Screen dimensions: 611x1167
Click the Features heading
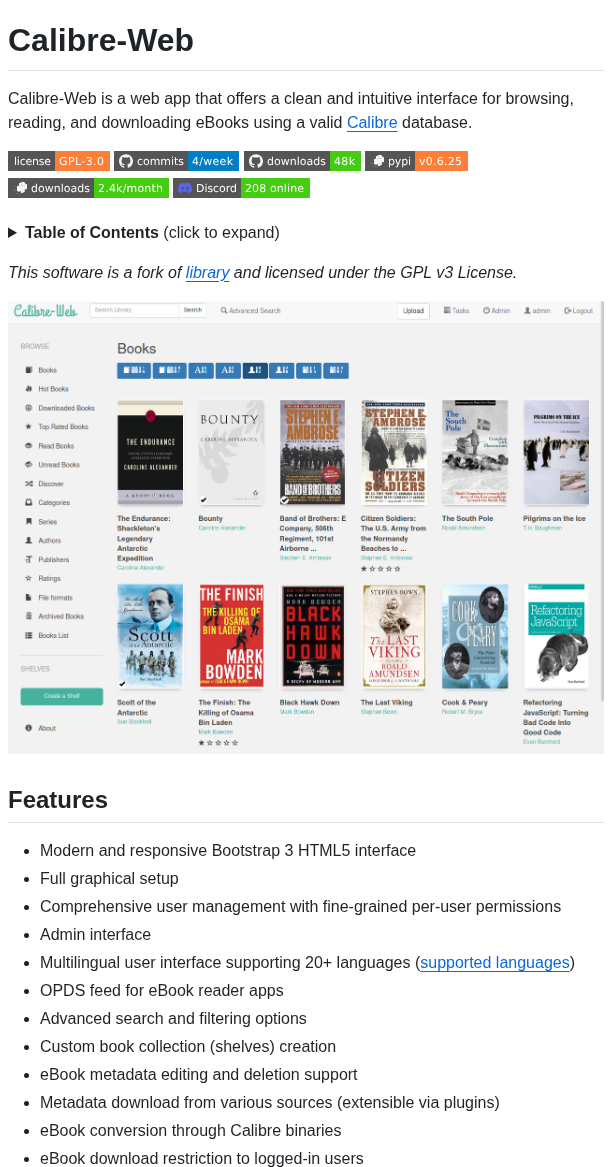pos(58,800)
